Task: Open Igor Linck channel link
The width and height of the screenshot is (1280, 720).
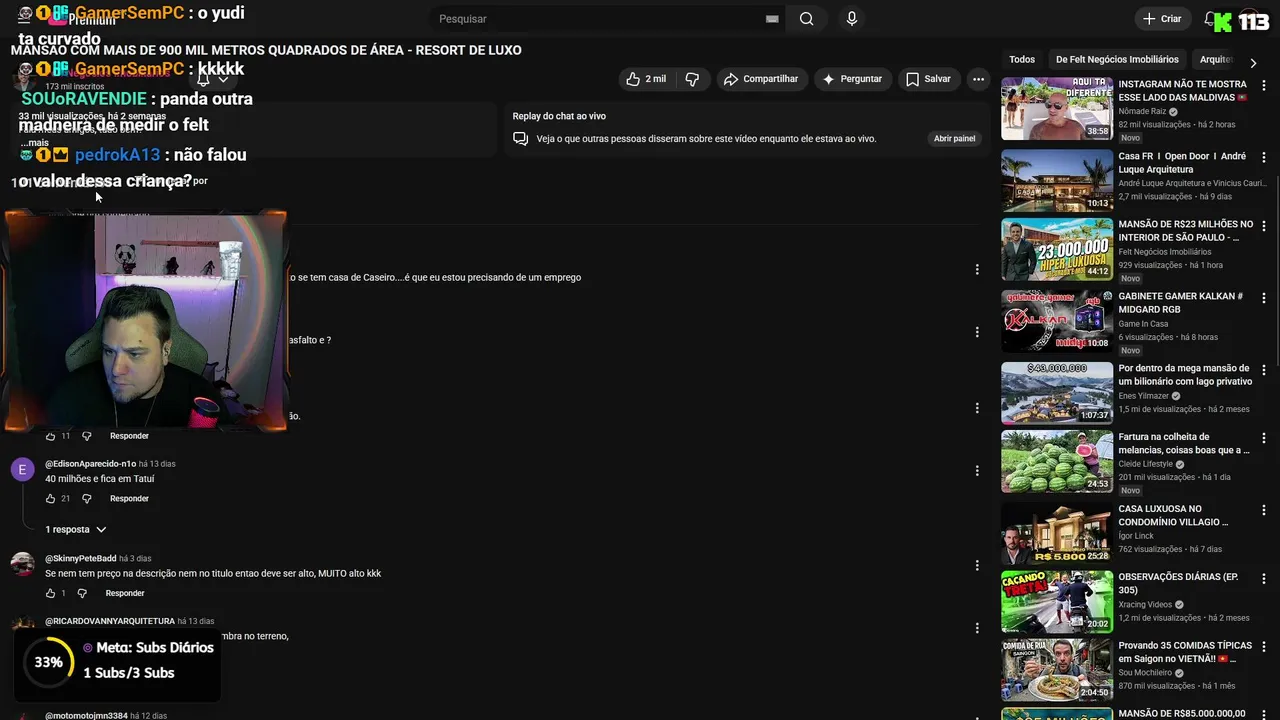Action: click(1136, 536)
